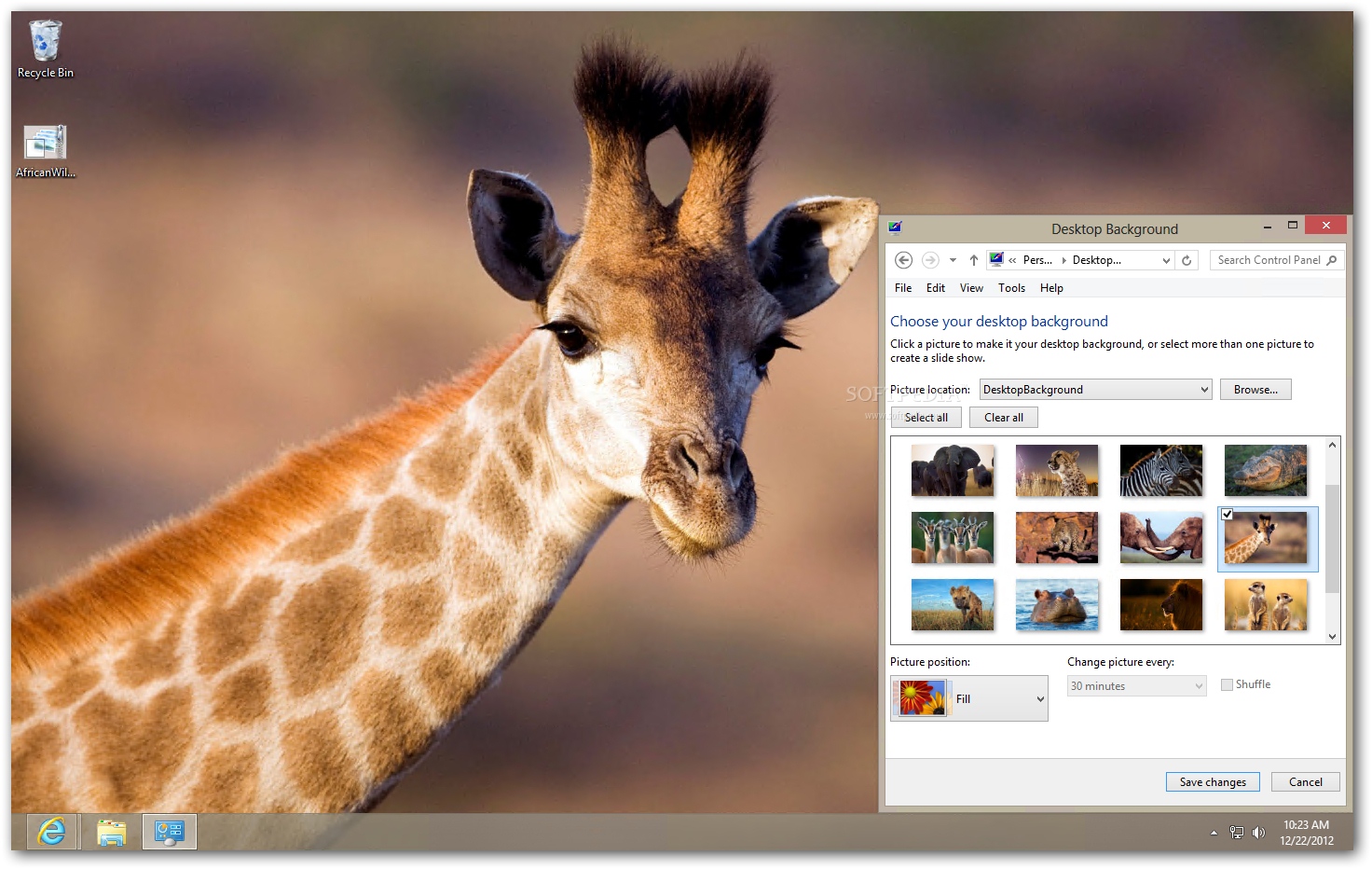Select the giraffe wallpaper thumbnail
1372x869 pixels.
pos(1266,538)
